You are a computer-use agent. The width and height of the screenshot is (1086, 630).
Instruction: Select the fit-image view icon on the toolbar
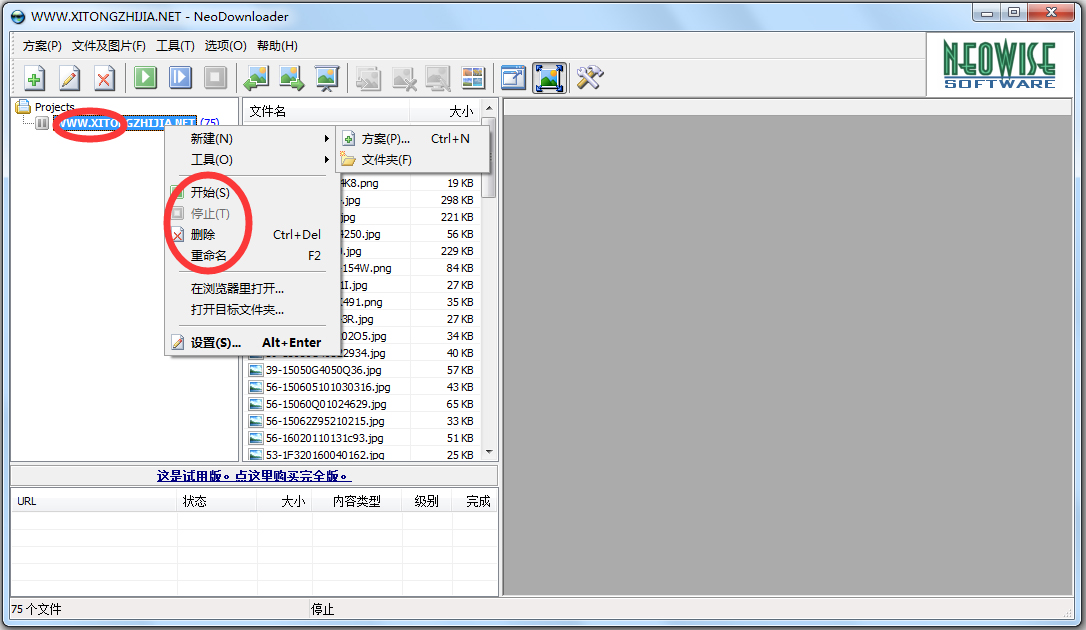pyautogui.click(x=548, y=78)
